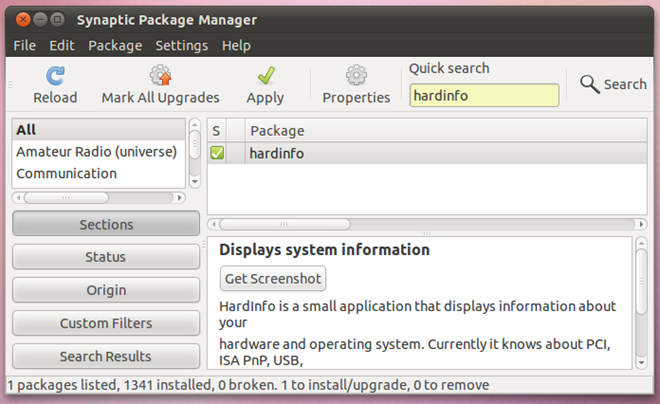
Task: Select the Amateur Radio (universe) section
Action: pyautogui.click(x=96, y=151)
